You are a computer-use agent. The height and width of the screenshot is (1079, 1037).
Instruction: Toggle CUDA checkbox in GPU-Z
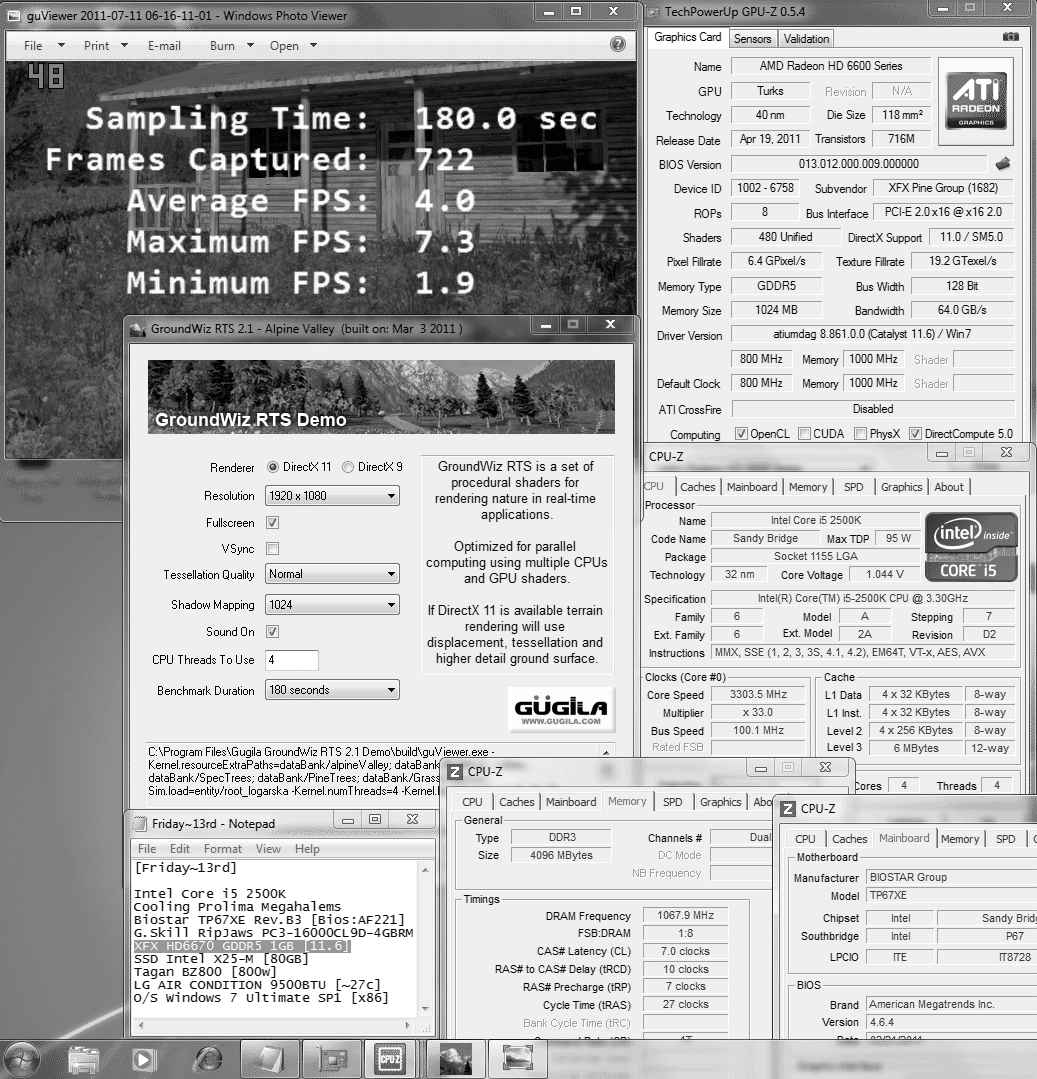[804, 434]
